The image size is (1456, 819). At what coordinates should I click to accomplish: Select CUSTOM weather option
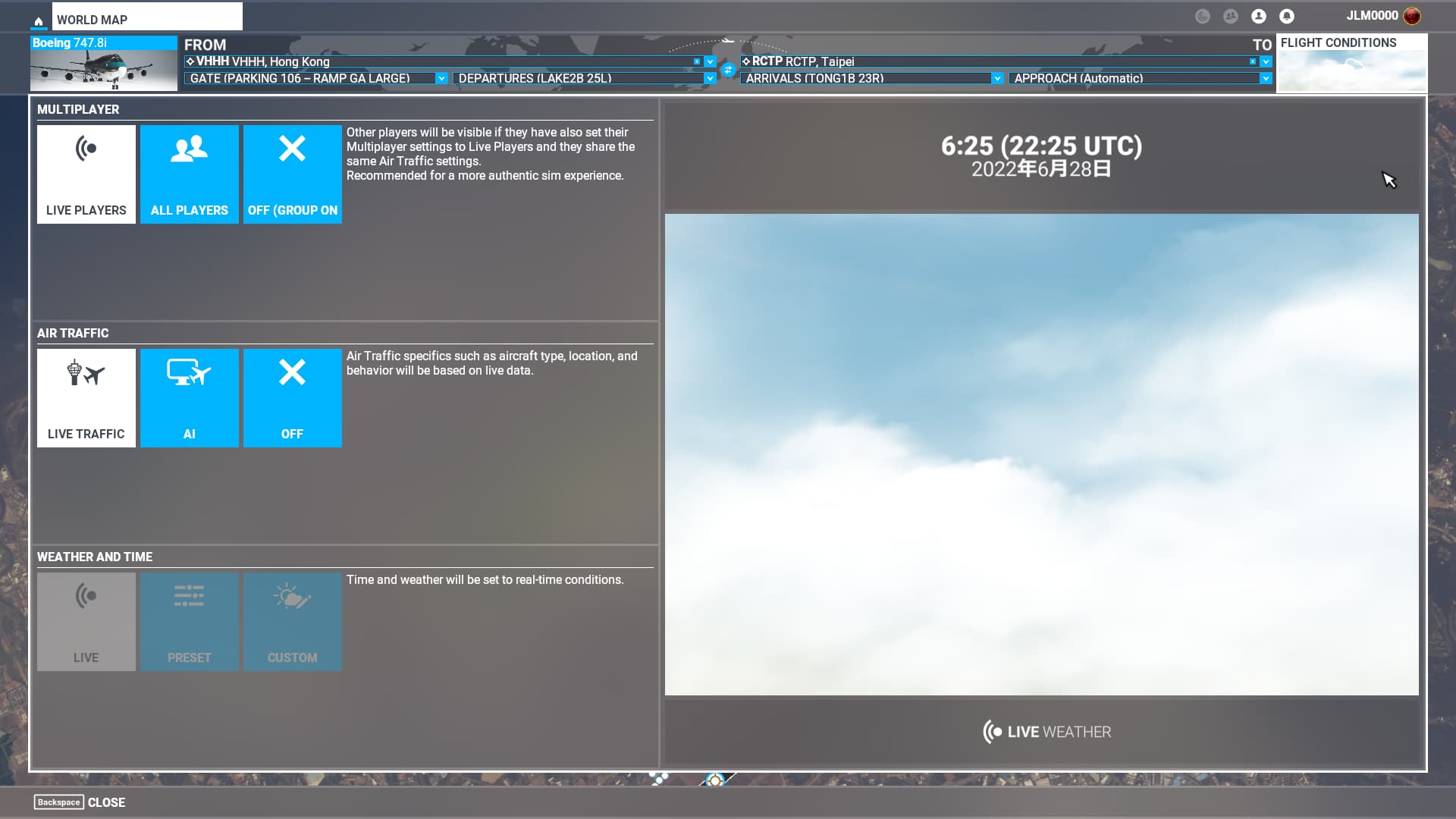293,622
